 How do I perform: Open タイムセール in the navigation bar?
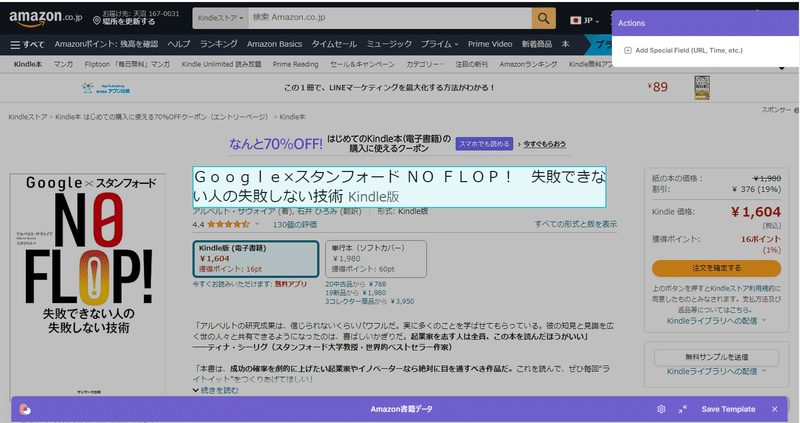click(x=334, y=44)
